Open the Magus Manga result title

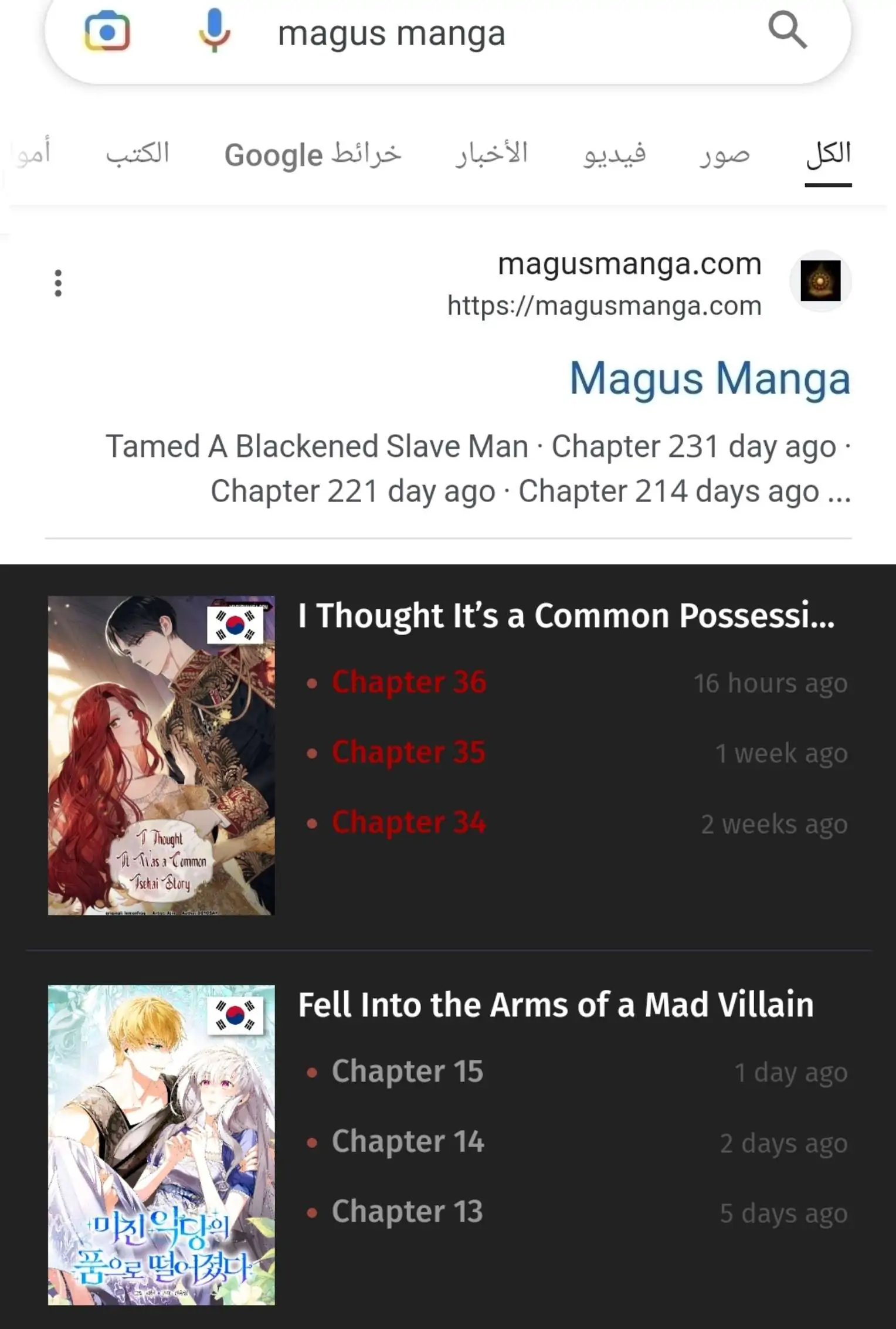pyautogui.click(x=710, y=379)
